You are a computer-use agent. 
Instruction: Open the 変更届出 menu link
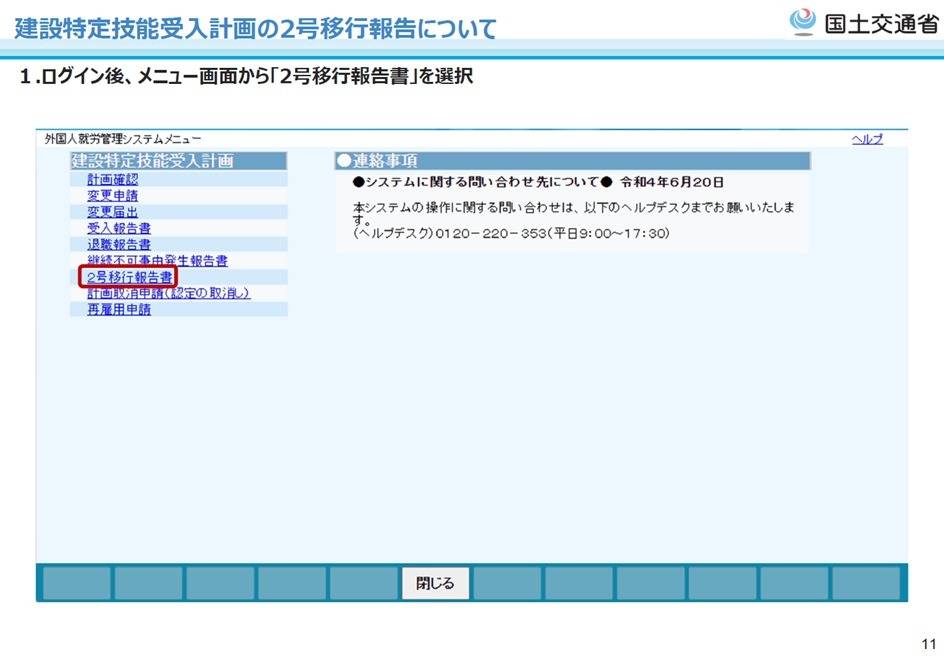112,212
